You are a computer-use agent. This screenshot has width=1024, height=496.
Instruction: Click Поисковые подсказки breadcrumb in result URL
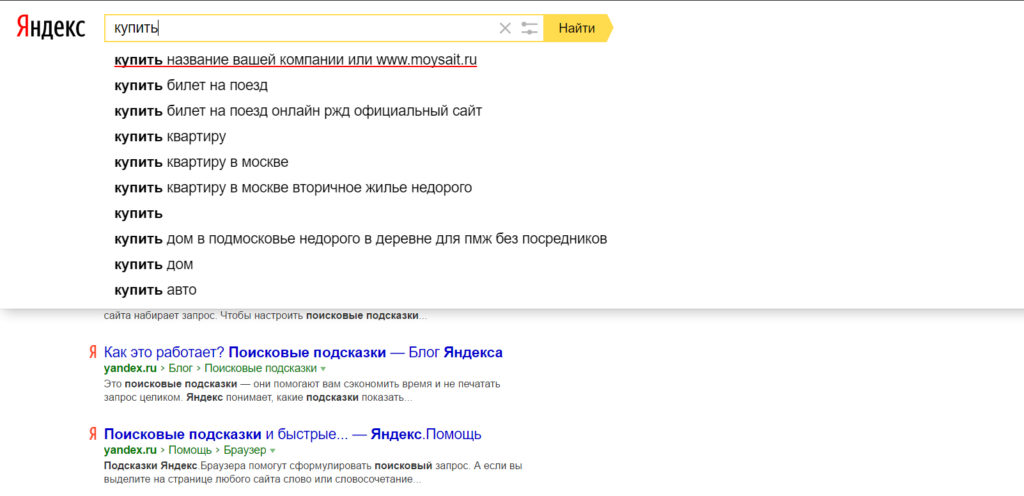click(x=261, y=368)
